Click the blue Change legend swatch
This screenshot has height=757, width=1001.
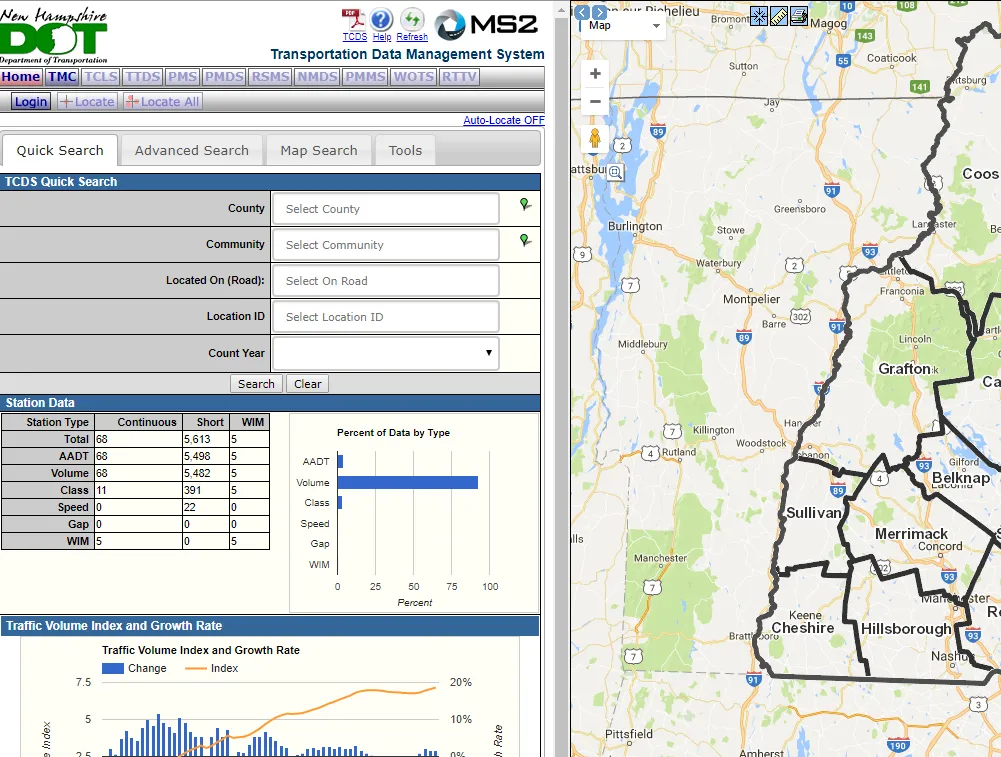click(113, 668)
